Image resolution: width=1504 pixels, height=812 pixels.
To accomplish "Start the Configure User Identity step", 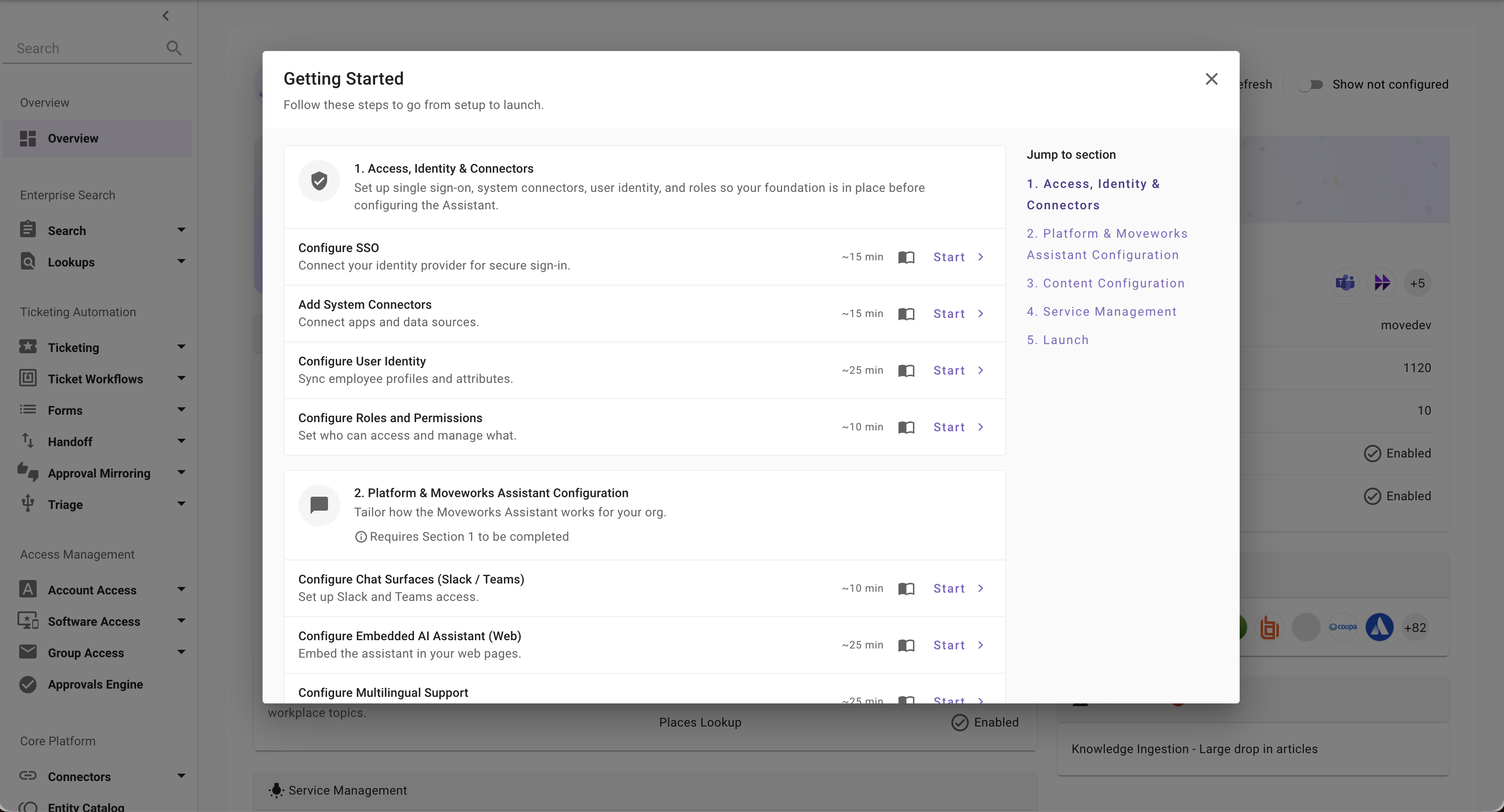I will [x=959, y=371].
